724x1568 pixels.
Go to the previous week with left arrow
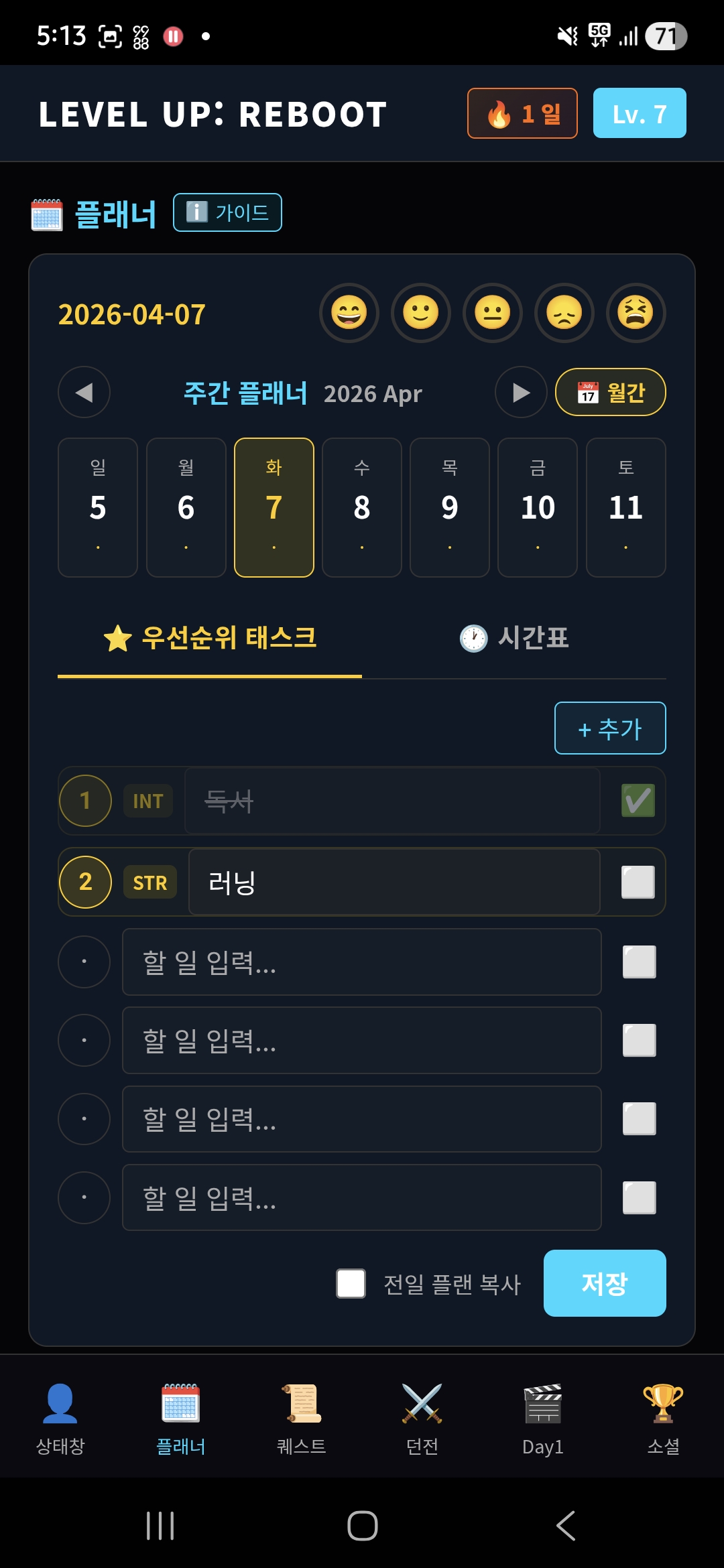pos(83,393)
